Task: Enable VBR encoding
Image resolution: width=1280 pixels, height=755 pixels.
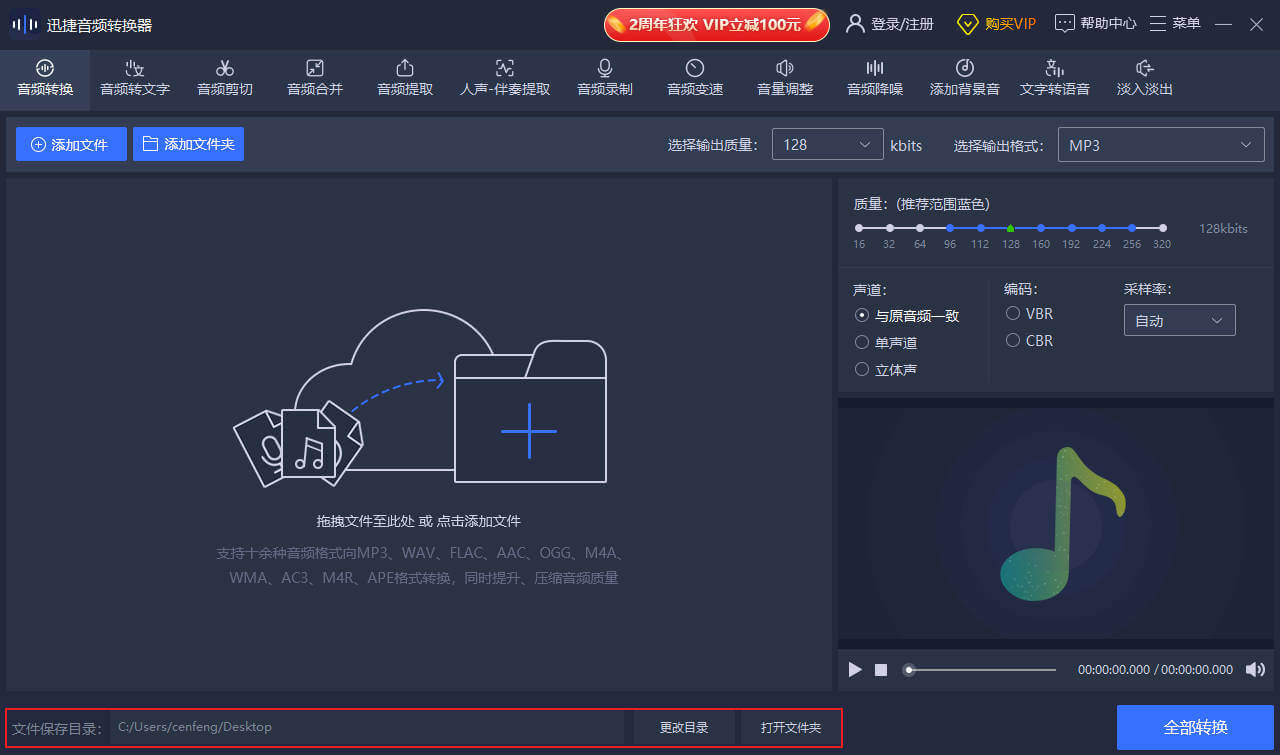Action: coord(1013,313)
